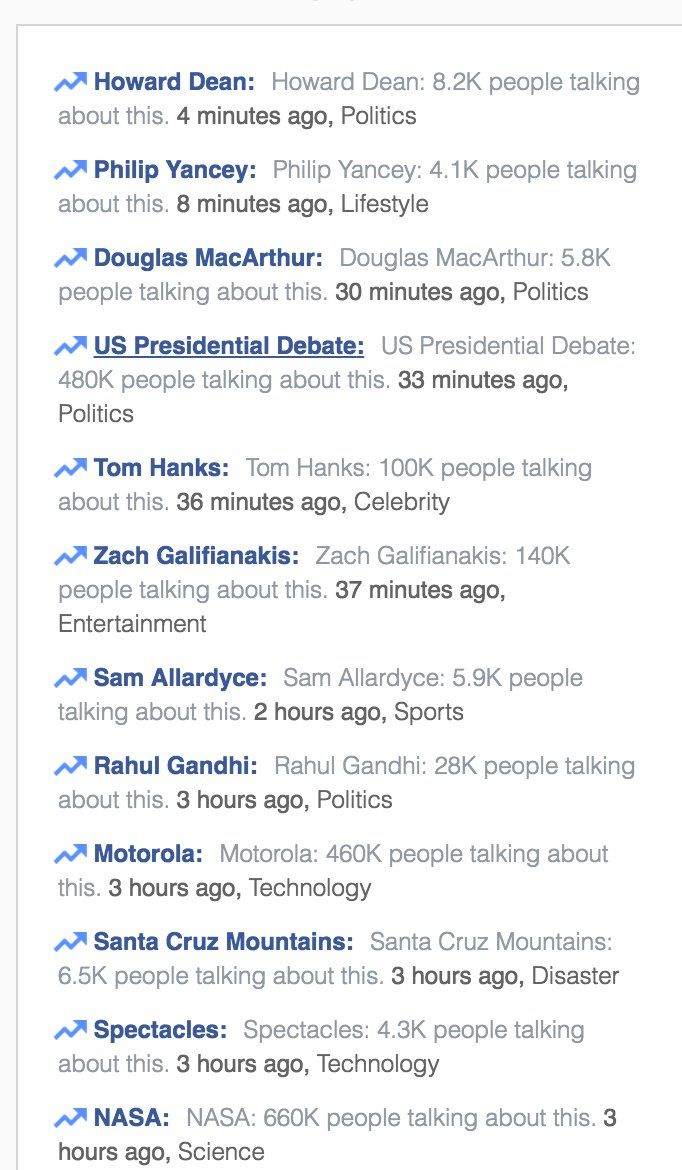Open the Howard Dean trending topic
The width and height of the screenshot is (682, 1170).
(x=174, y=82)
